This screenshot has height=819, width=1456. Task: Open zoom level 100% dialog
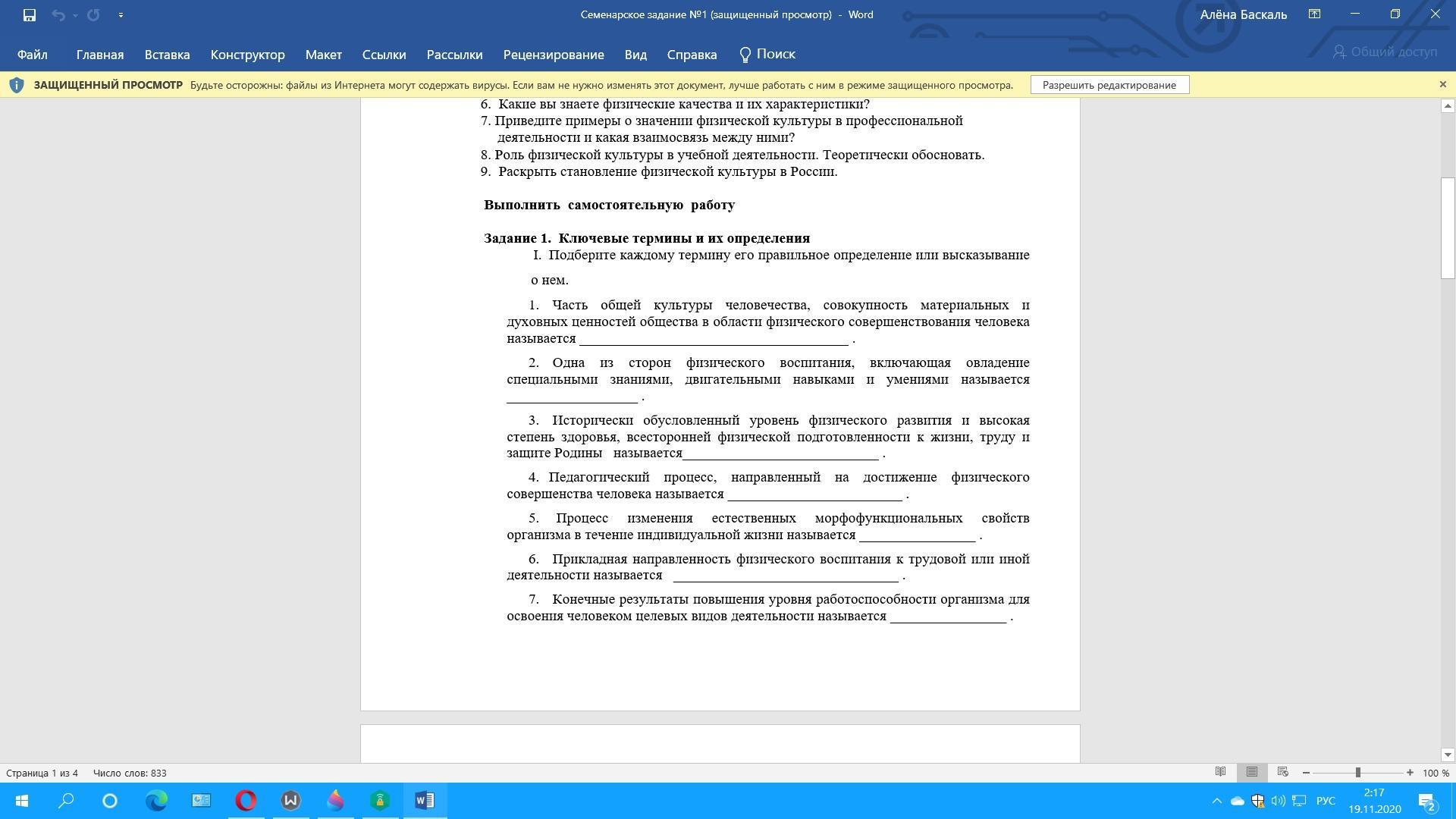1436,773
